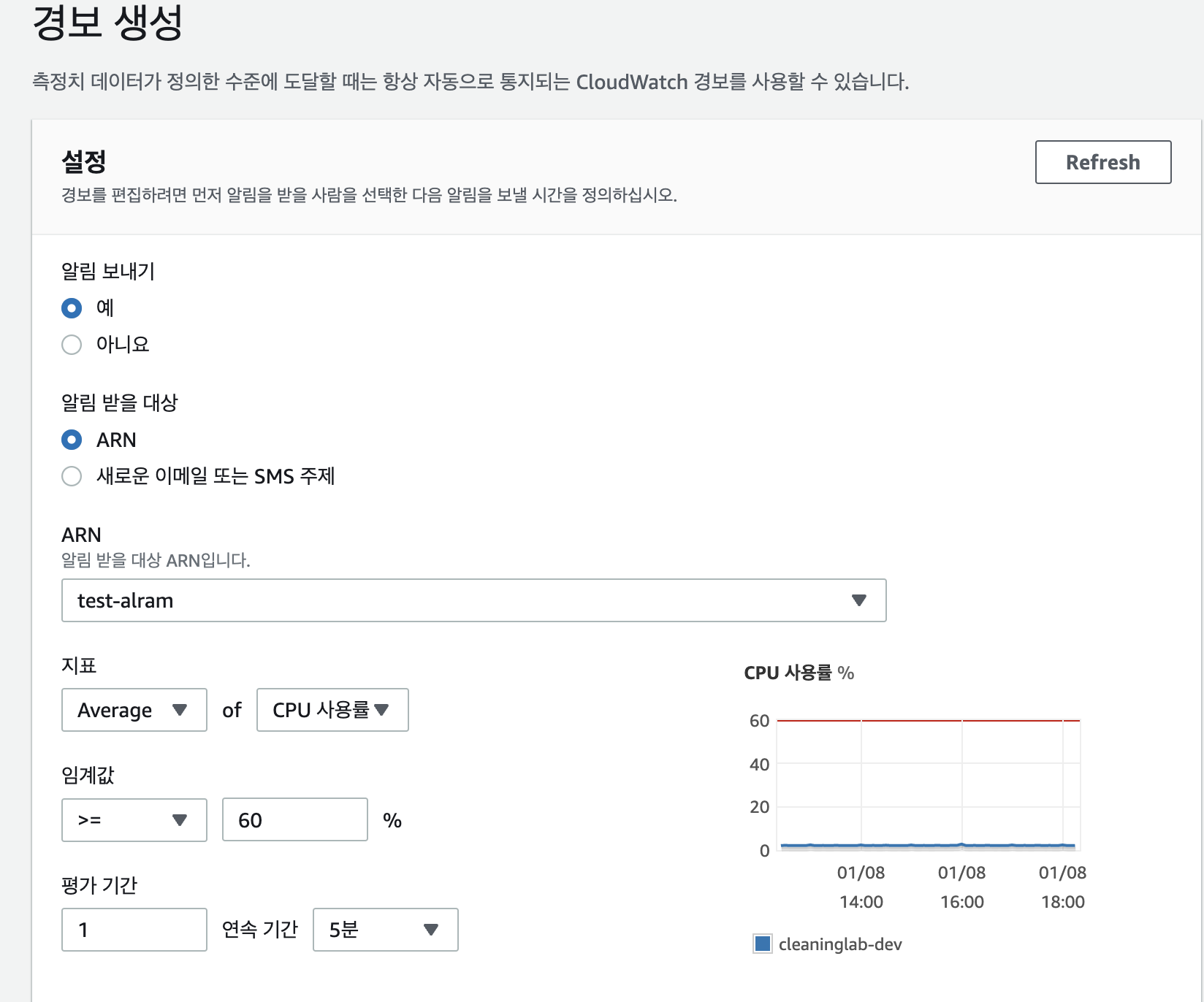
Task: Click the threshold value field showing 60
Action: click(295, 819)
